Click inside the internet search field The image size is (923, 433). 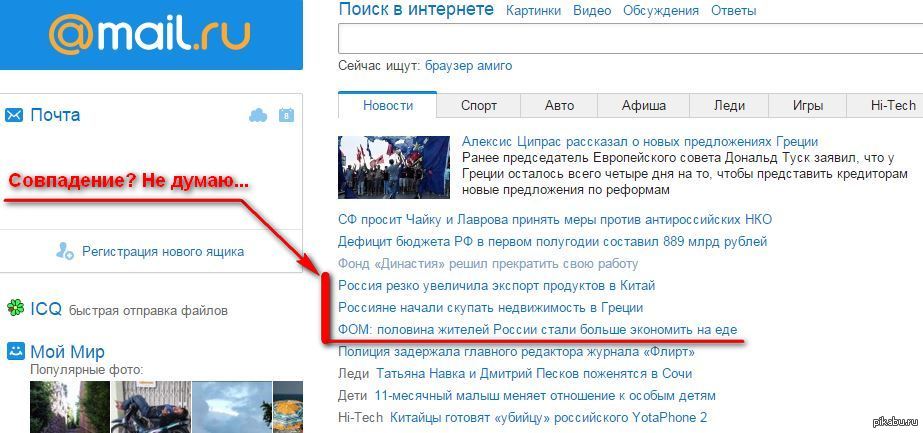(630, 39)
